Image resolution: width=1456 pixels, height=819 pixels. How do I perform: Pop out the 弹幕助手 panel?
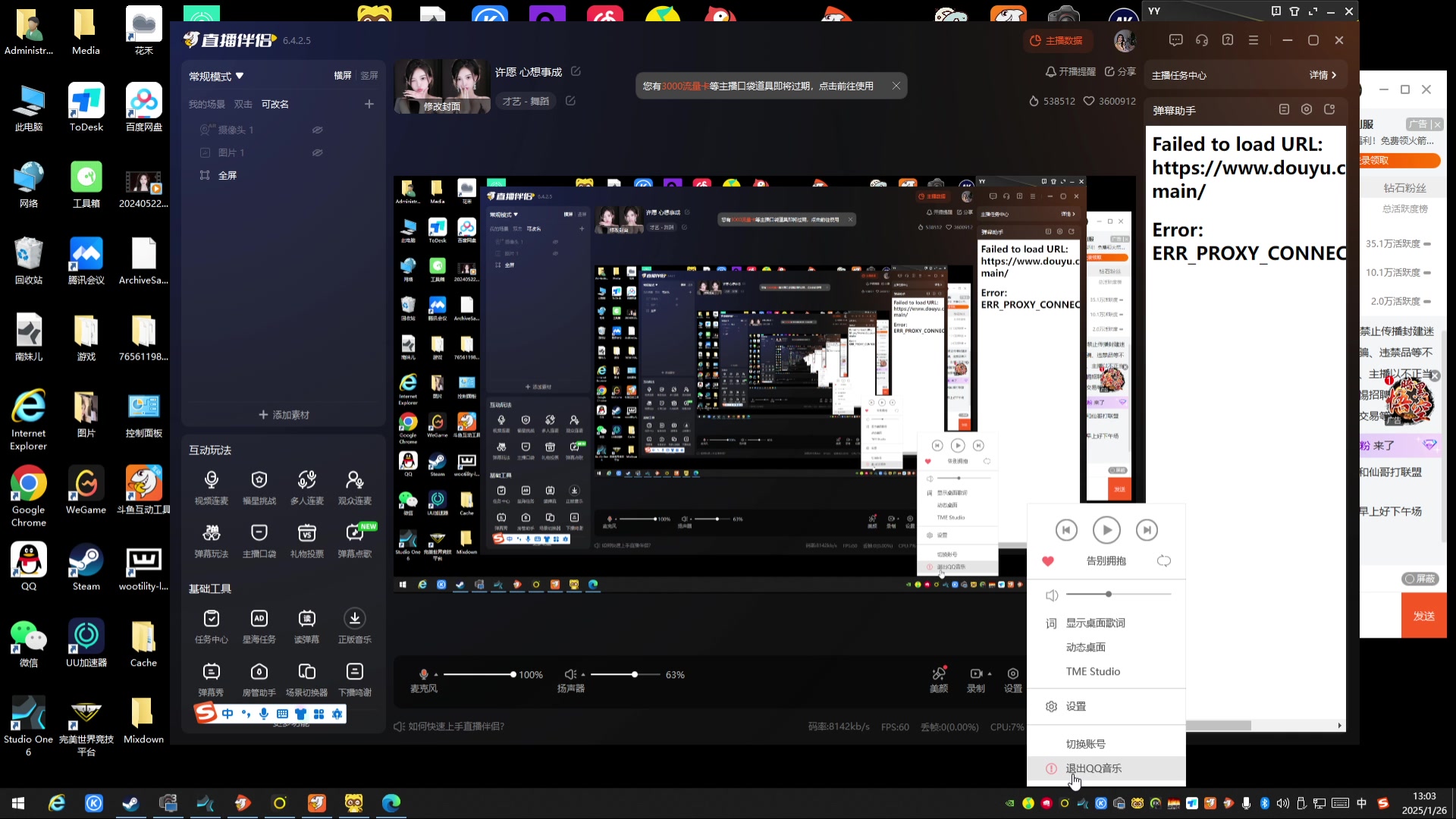point(1329,109)
